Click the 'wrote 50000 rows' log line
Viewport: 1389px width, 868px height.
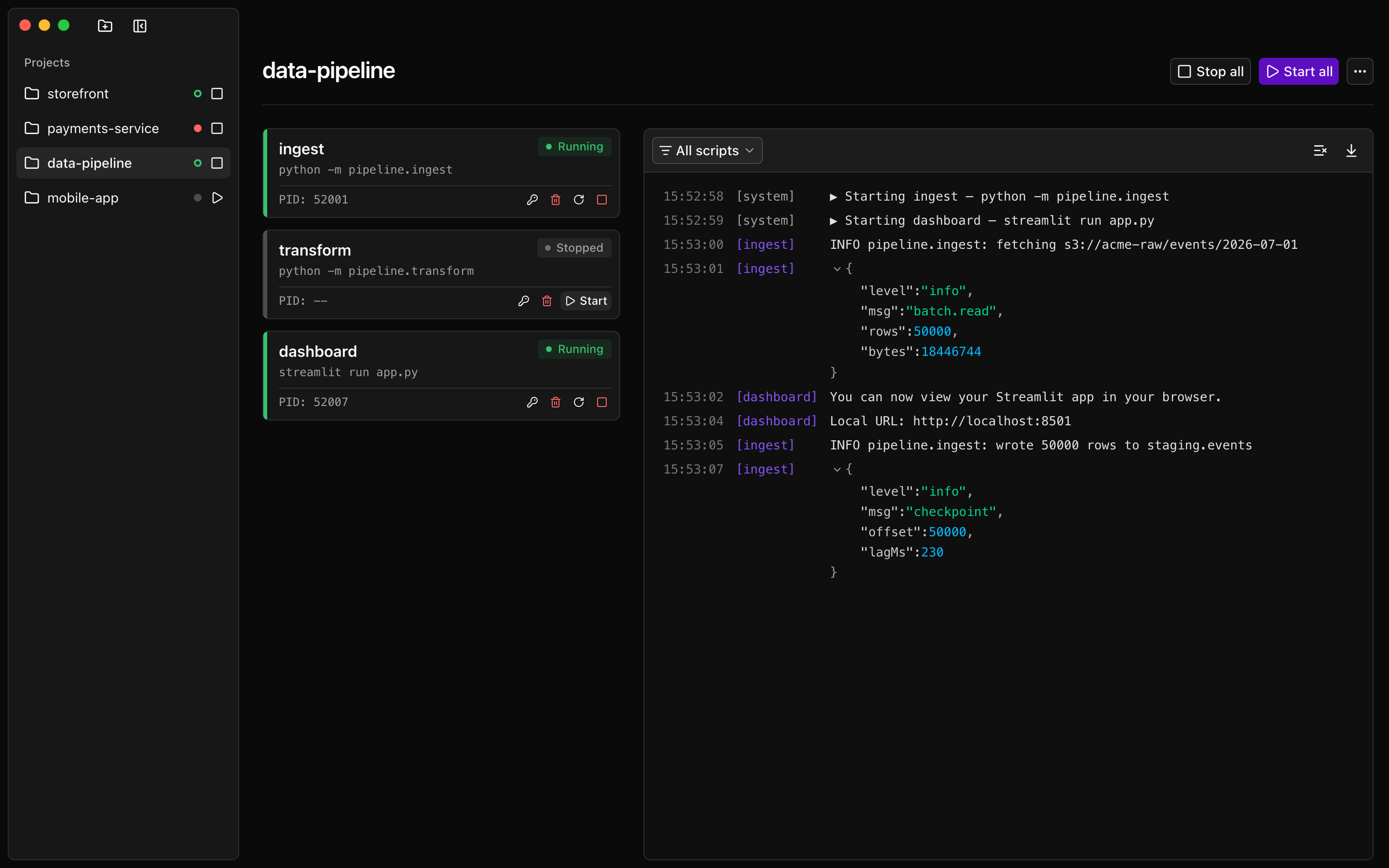(x=1041, y=445)
